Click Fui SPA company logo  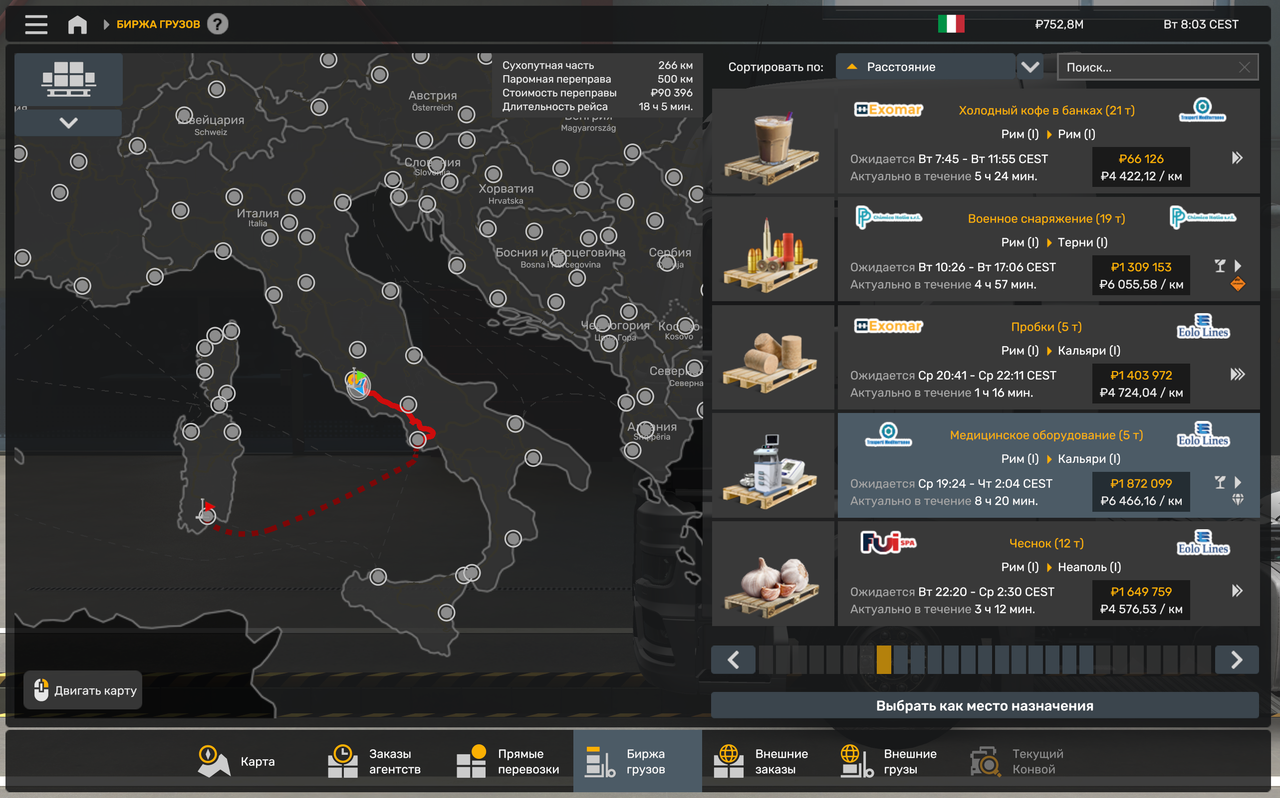coord(888,543)
